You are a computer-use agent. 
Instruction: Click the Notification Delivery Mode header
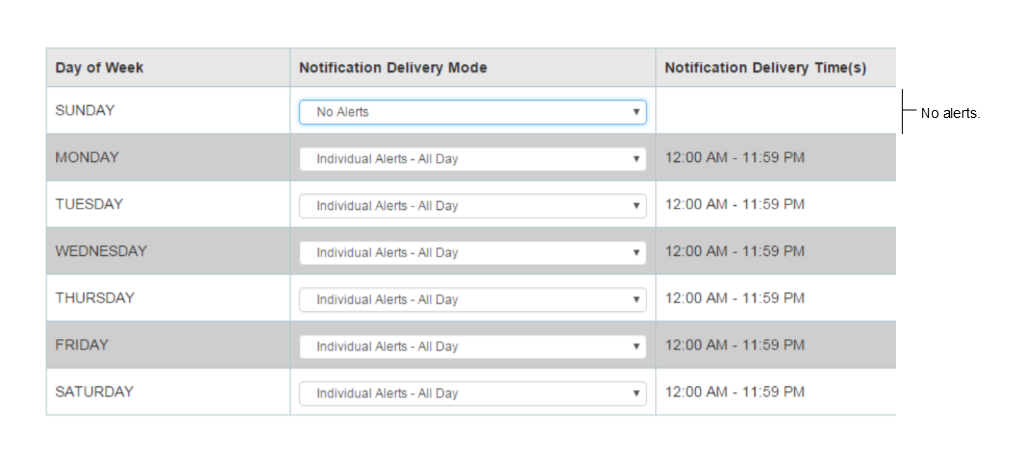click(393, 68)
